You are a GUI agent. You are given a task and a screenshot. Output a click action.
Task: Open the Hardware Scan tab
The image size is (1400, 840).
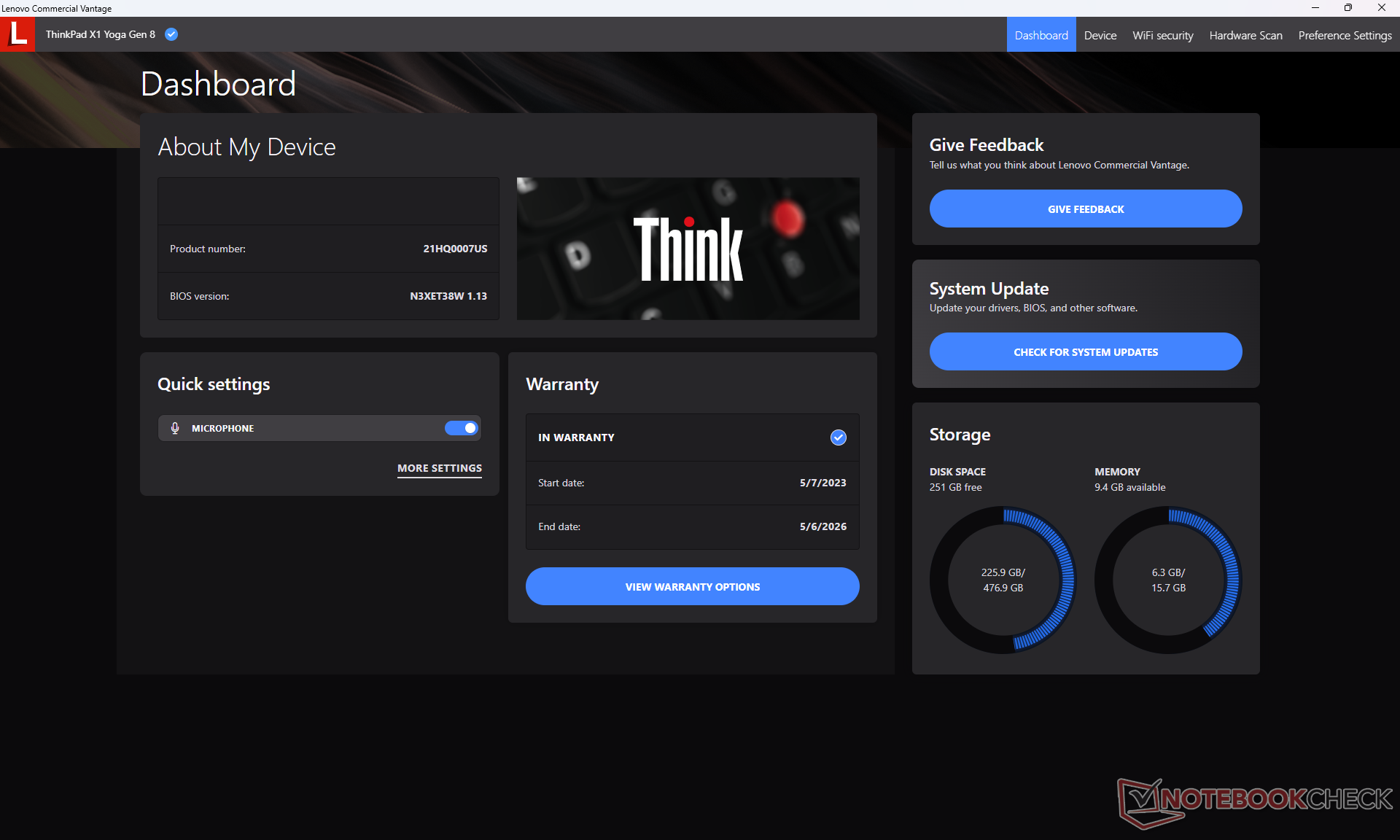coord(1245,35)
